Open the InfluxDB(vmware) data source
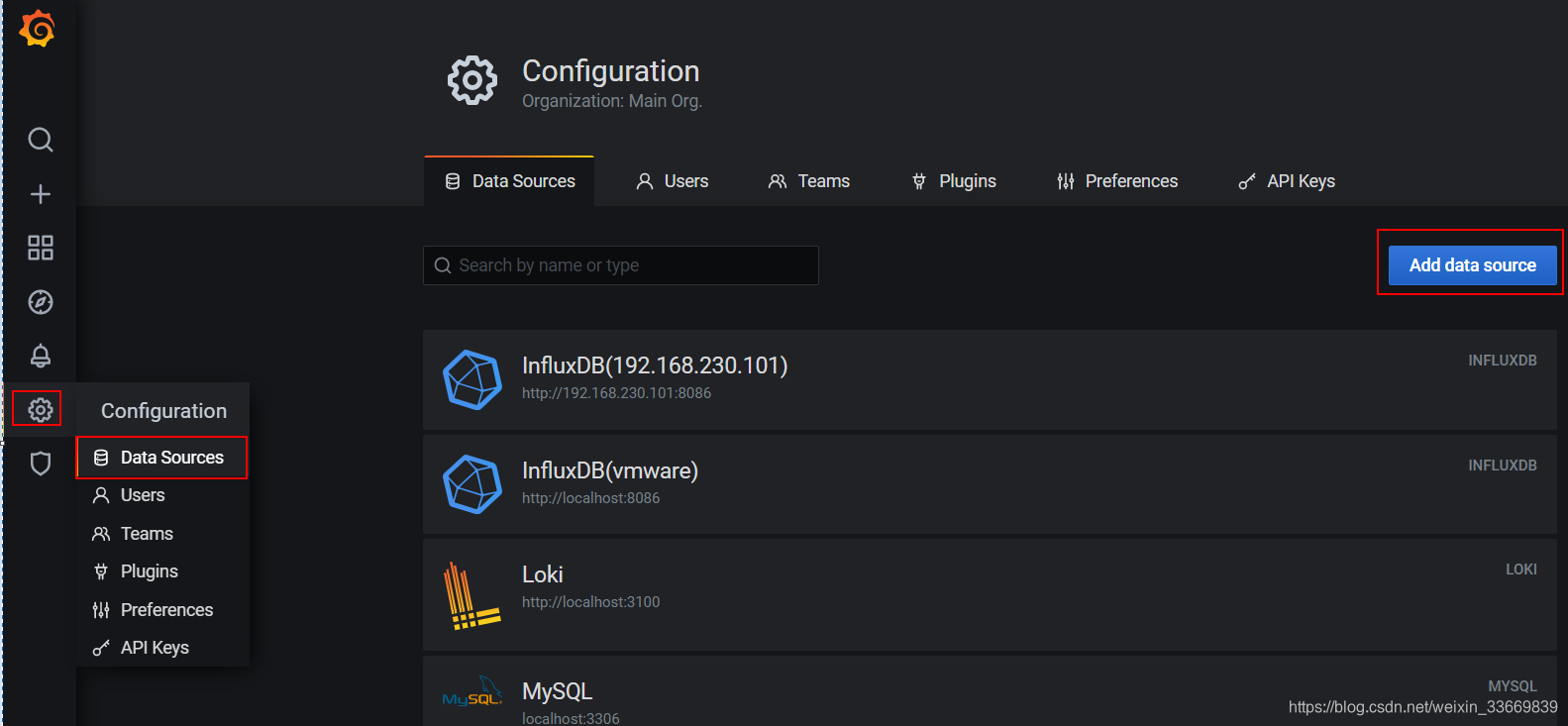This screenshot has height=726, width=1568. pos(990,484)
